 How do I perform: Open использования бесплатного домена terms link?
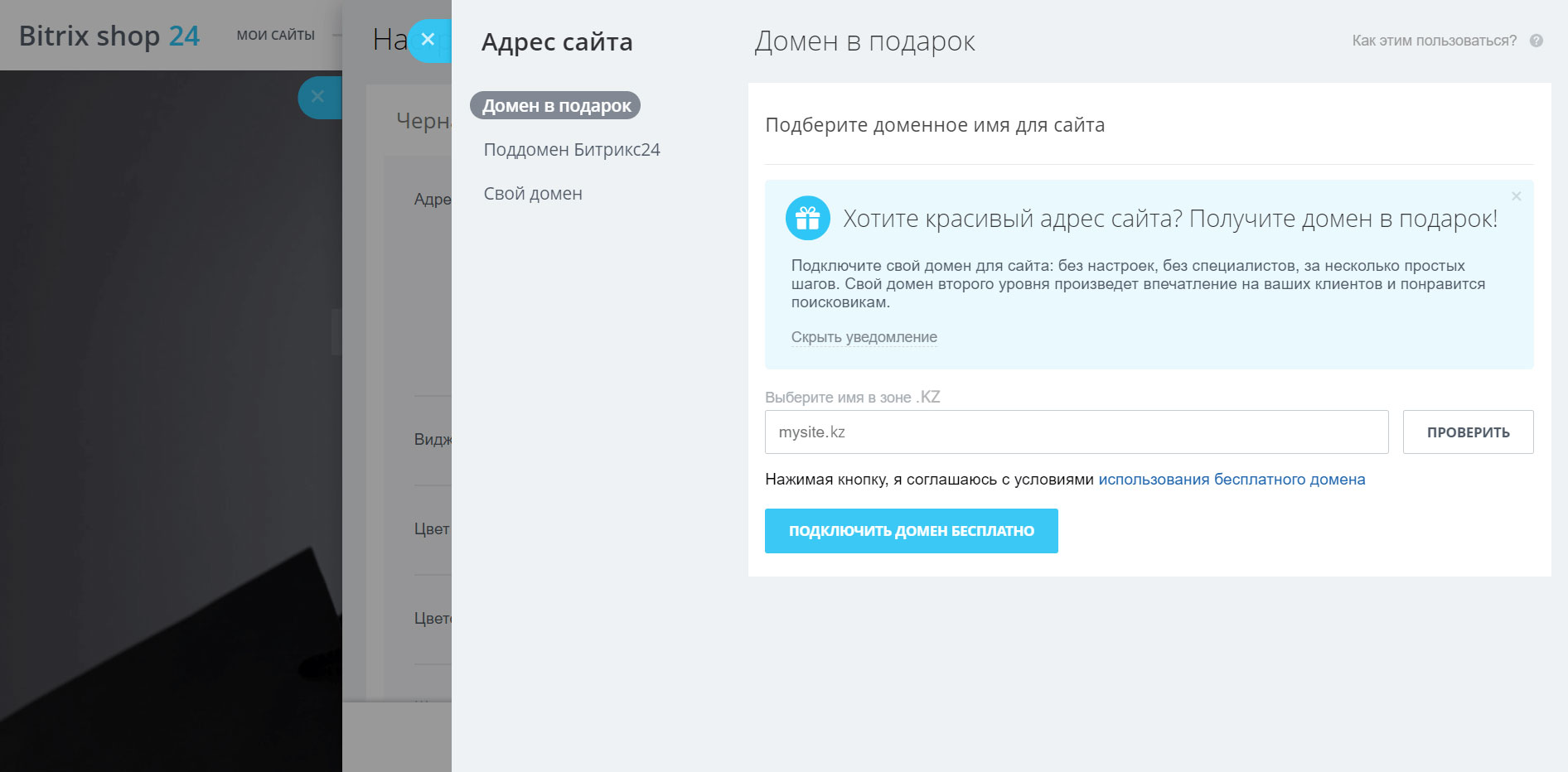click(x=1232, y=480)
